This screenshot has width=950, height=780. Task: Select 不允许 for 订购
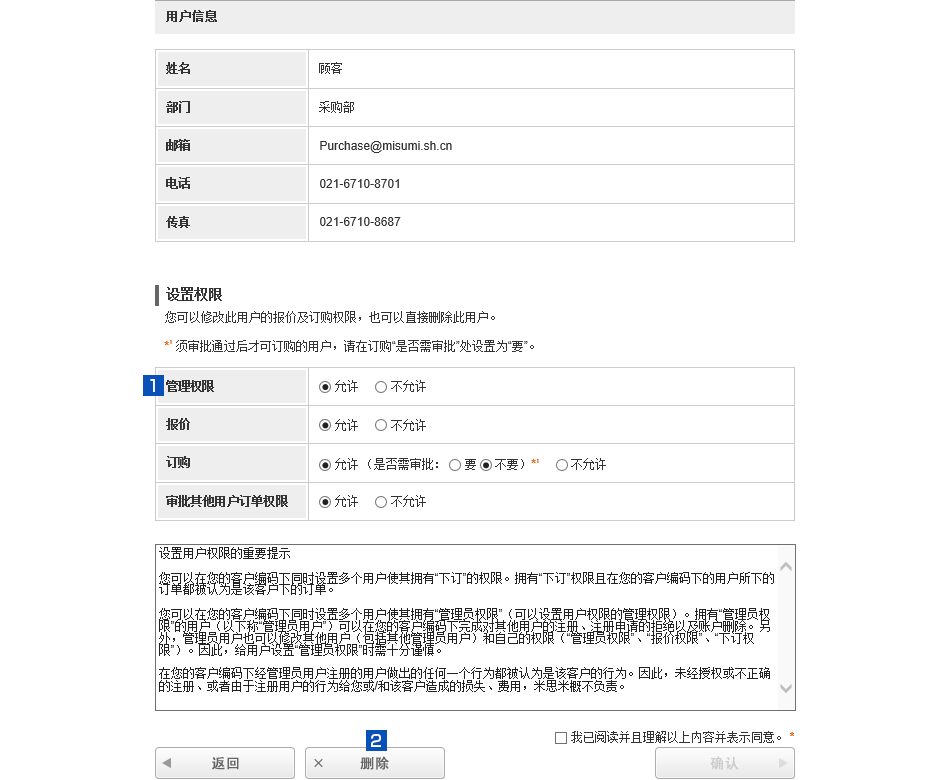[x=562, y=465]
